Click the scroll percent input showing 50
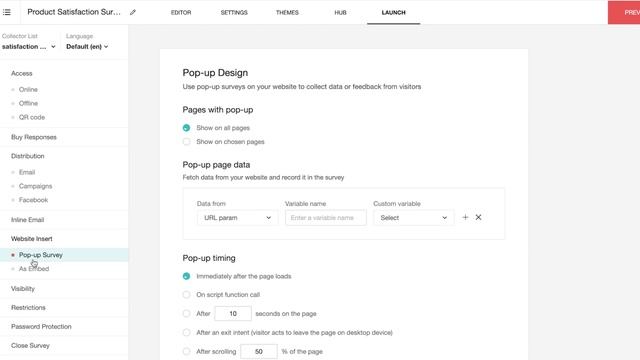Screen dimensions: 640x360 tap(259, 351)
